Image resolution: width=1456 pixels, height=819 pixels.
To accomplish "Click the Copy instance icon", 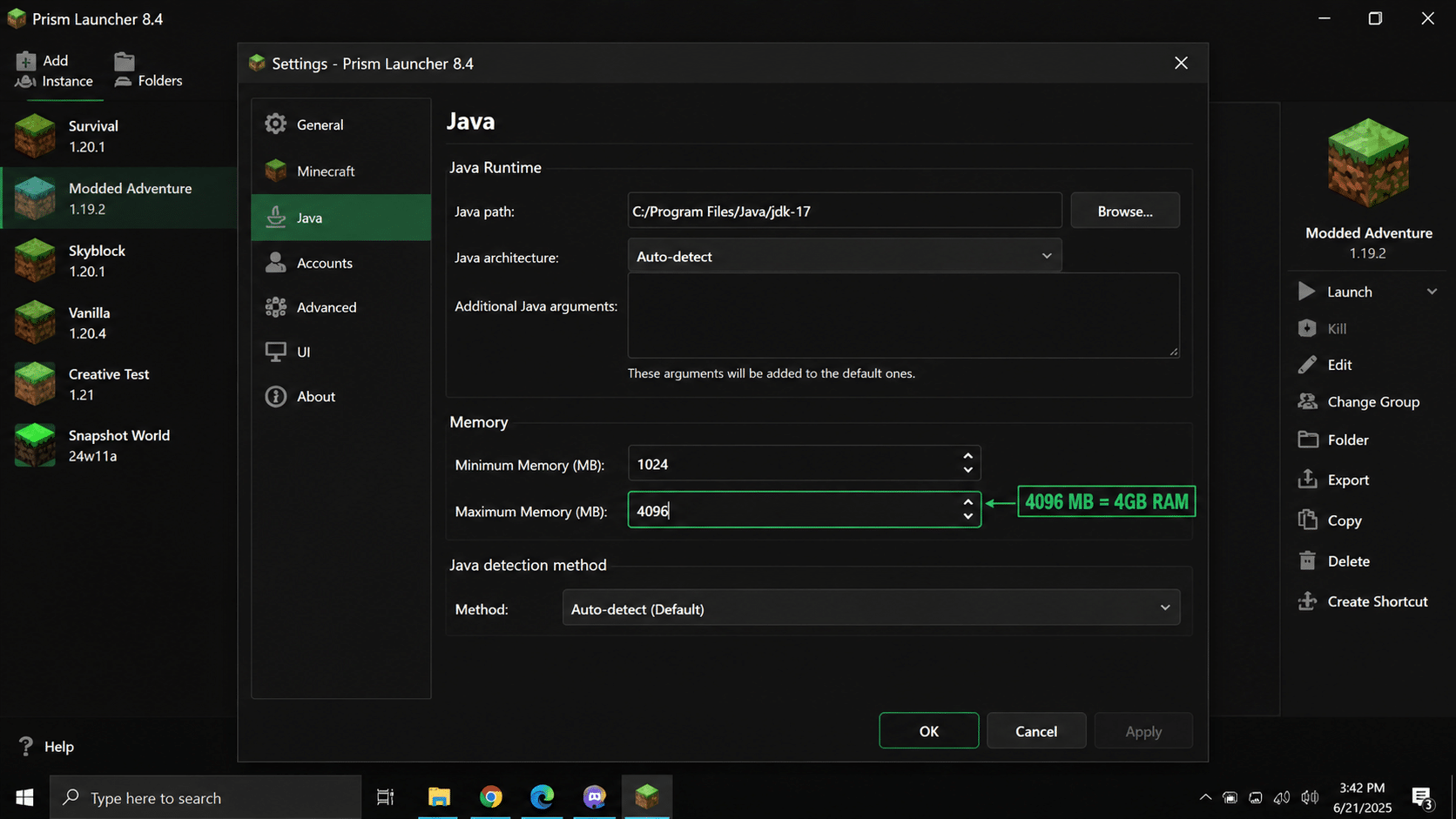I will (1307, 520).
